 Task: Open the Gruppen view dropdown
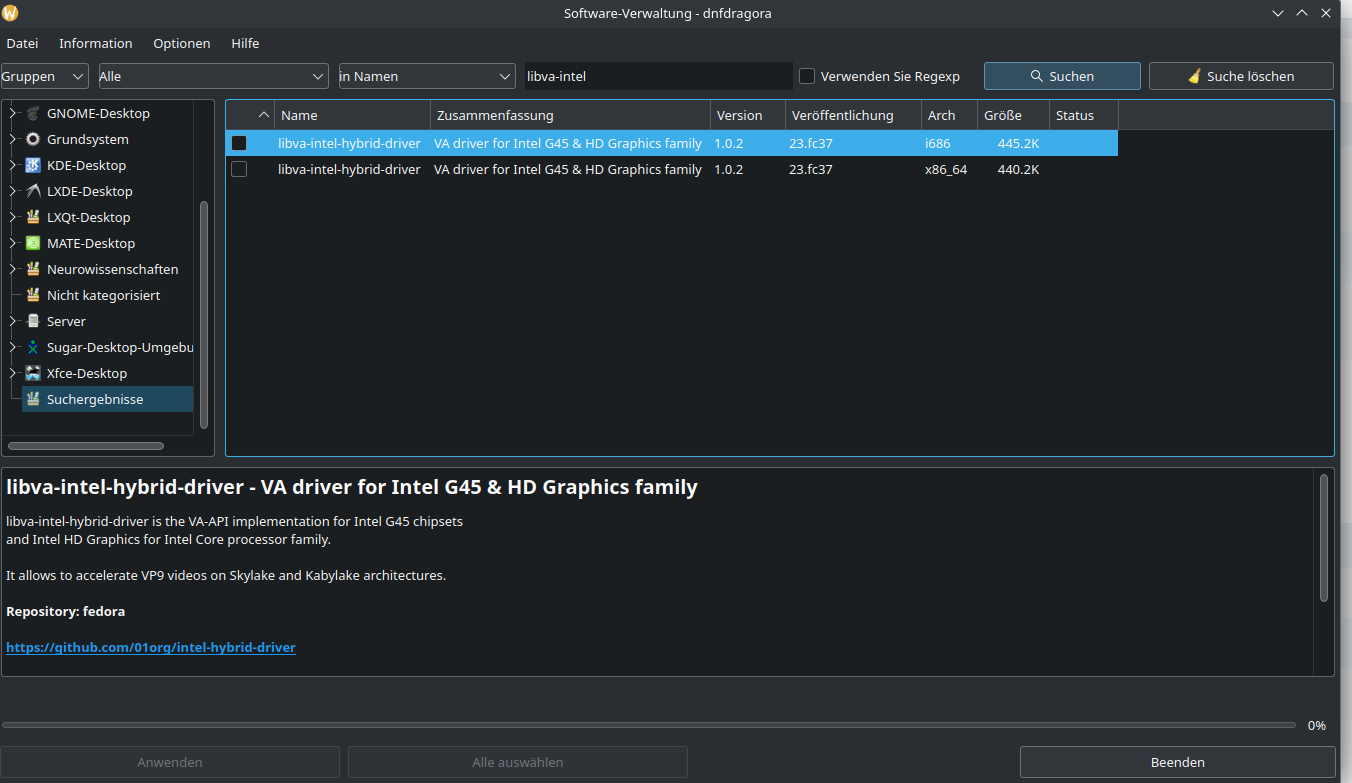pyautogui.click(x=45, y=76)
